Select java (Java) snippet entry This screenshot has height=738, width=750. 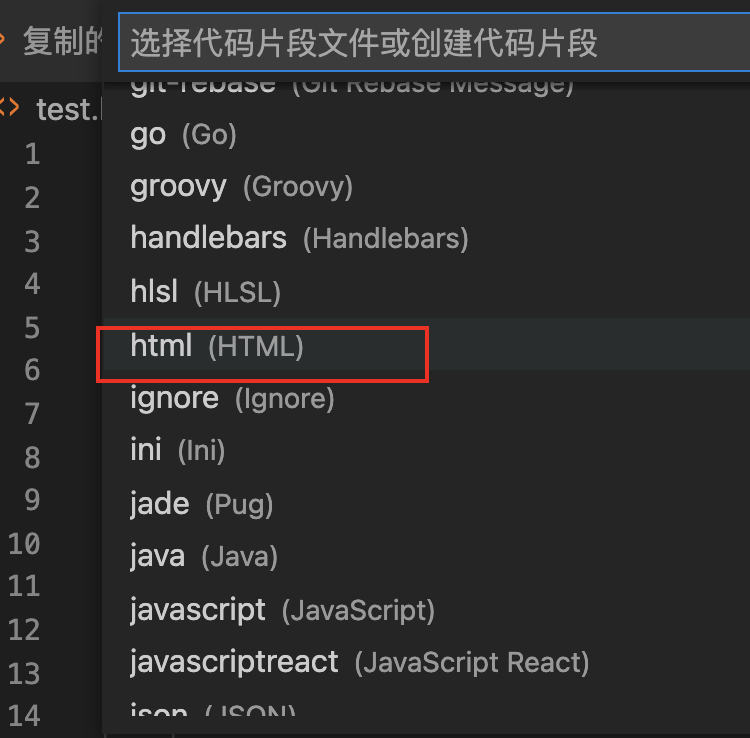(x=427, y=556)
